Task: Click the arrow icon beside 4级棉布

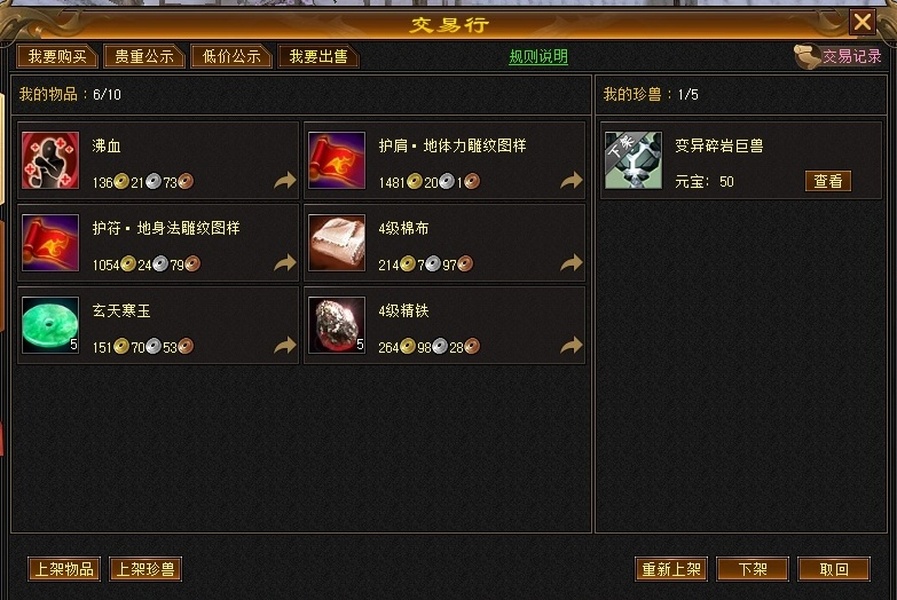Action: (x=571, y=263)
